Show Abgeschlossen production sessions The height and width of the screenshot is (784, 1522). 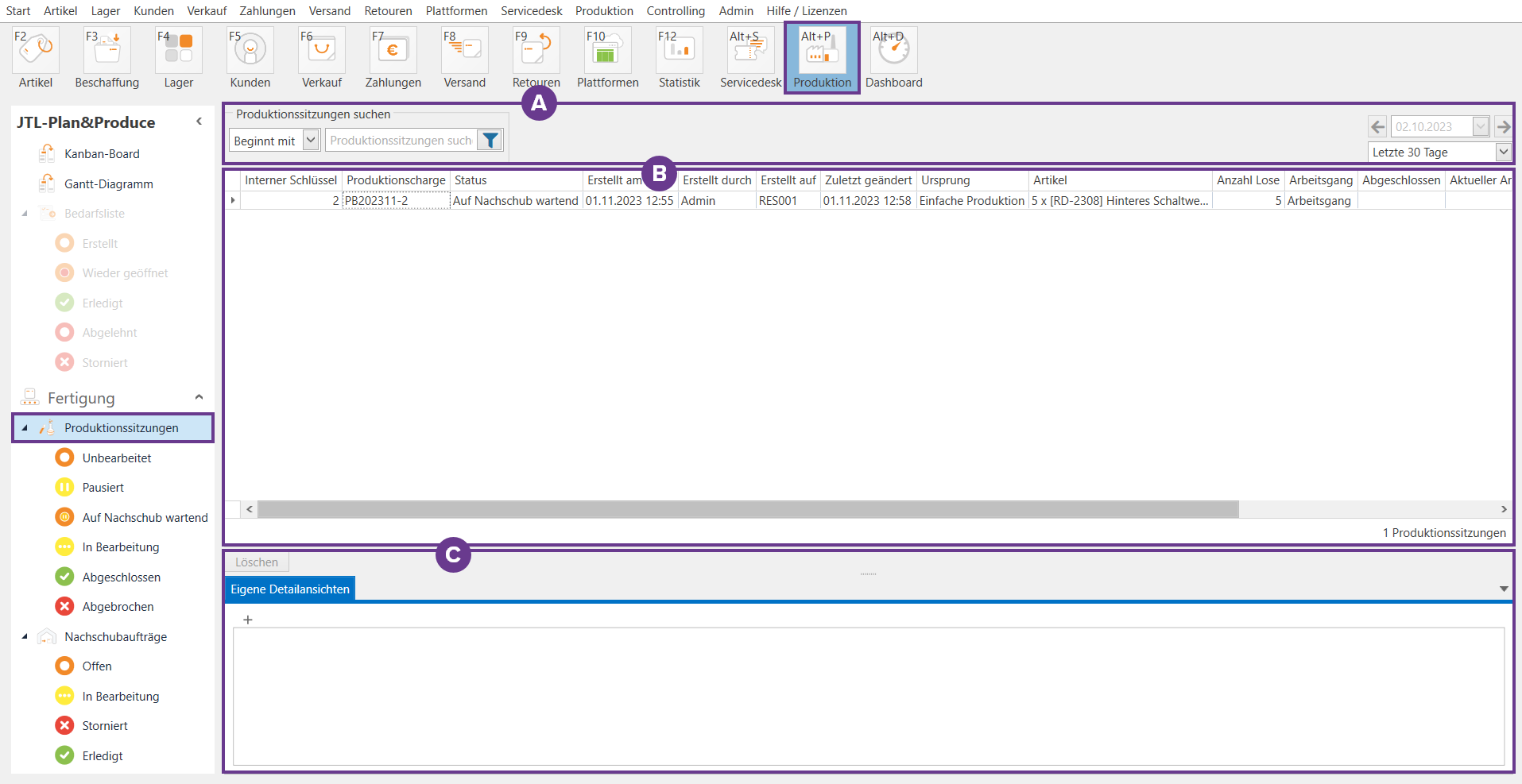tap(121, 577)
